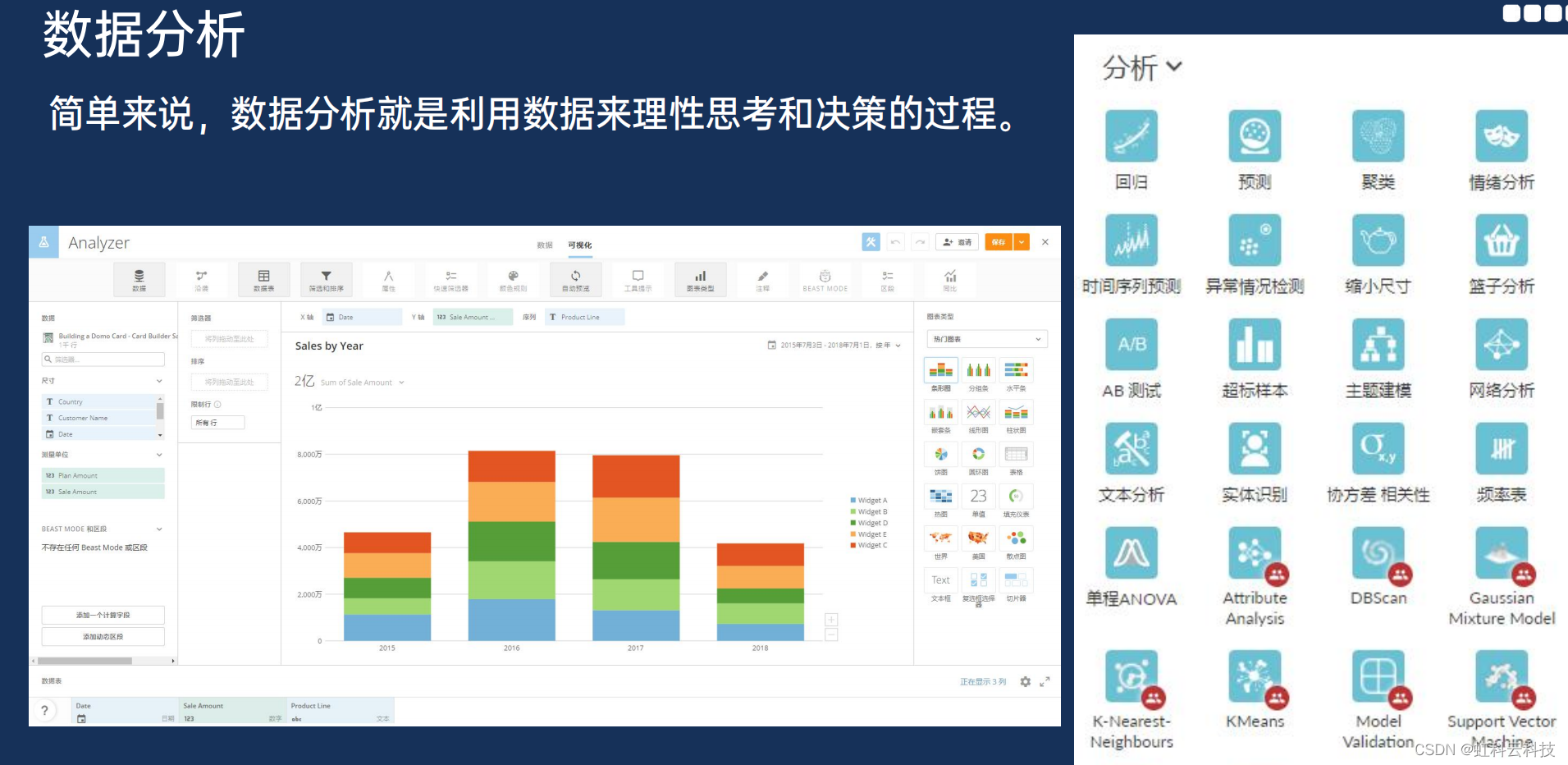Open the KMeans icon
The width and height of the screenshot is (1568, 765).
pyautogui.click(x=1255, y=676)
